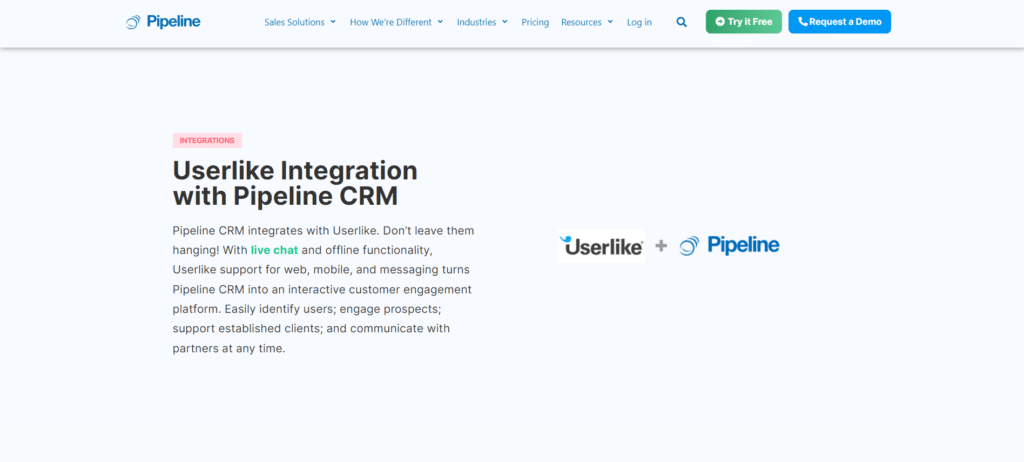Expand the Industries dropdown chevron

click(x=504, y=22)
